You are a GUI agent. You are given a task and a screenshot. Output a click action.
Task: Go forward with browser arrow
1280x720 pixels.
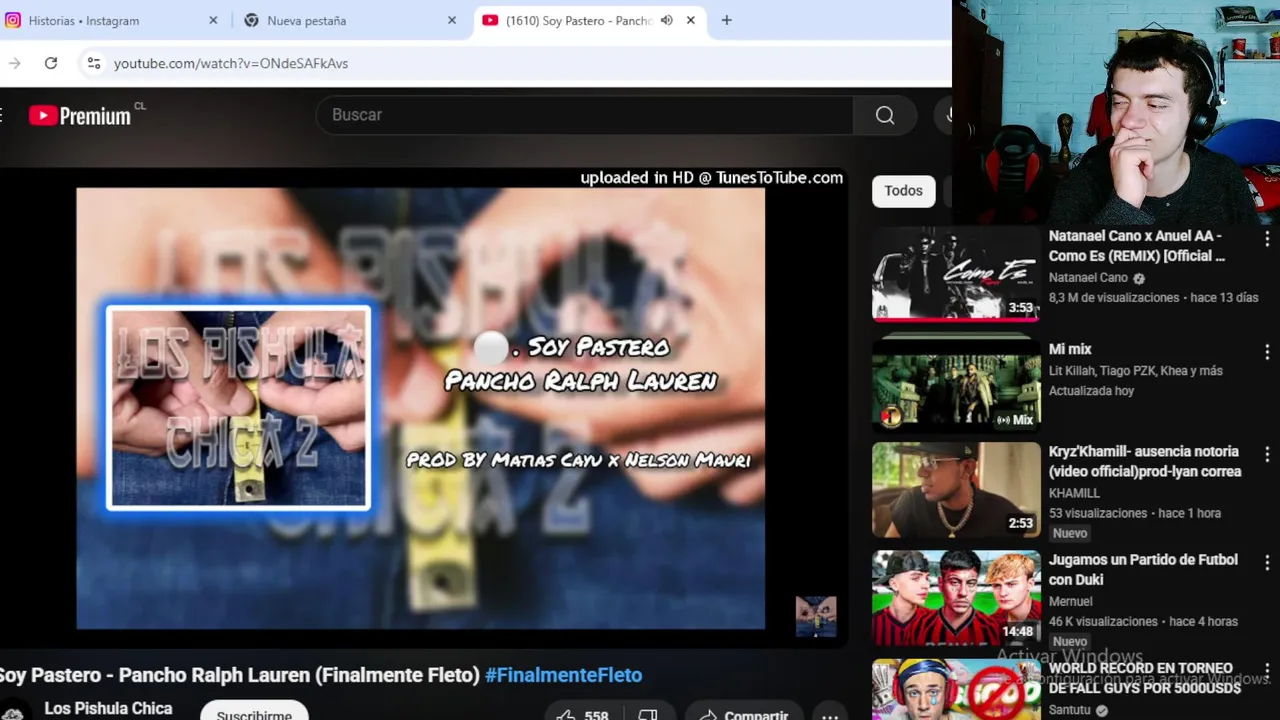[x=14, y=63]
